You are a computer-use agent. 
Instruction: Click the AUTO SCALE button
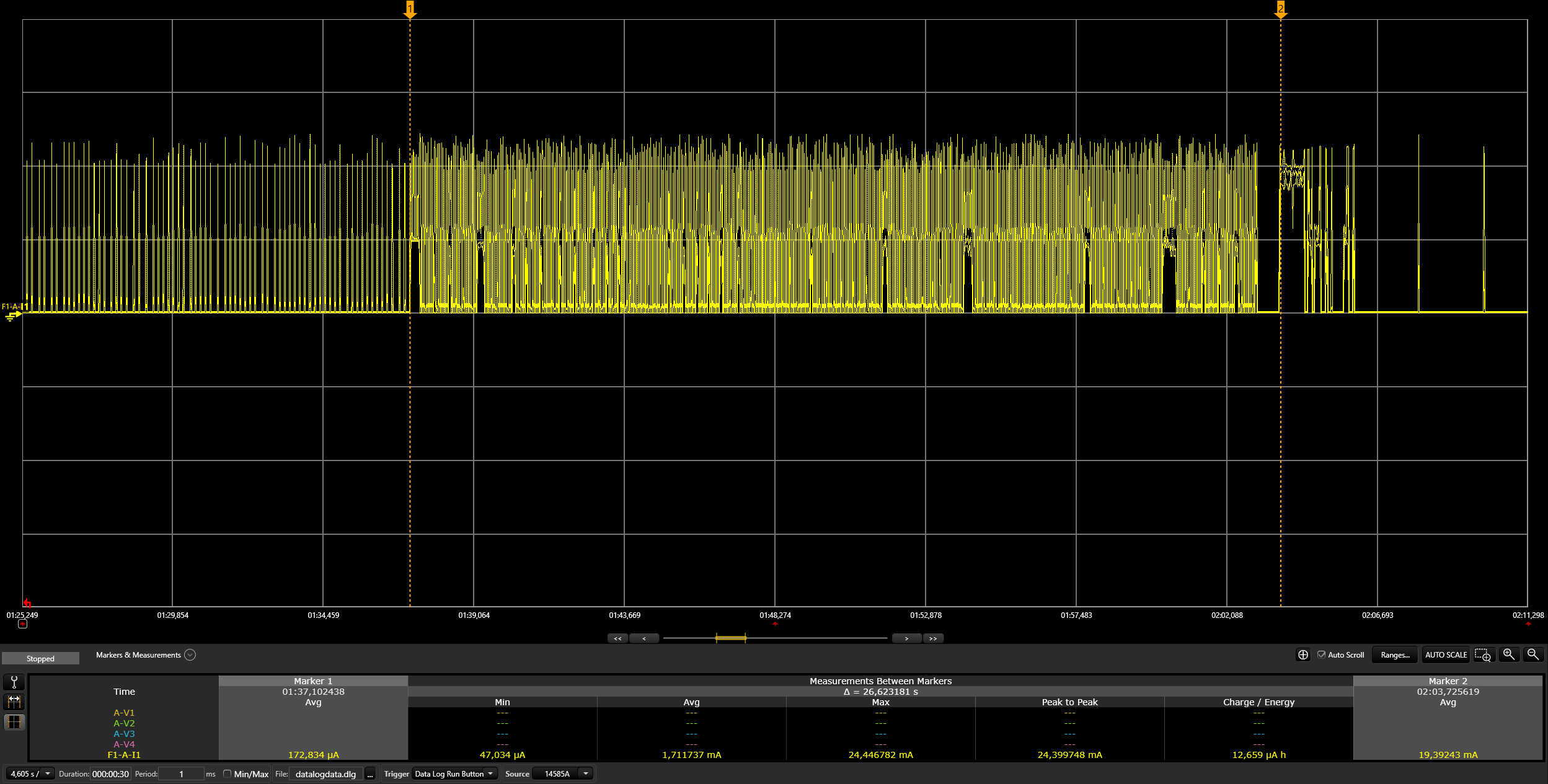click(1446, 655)
